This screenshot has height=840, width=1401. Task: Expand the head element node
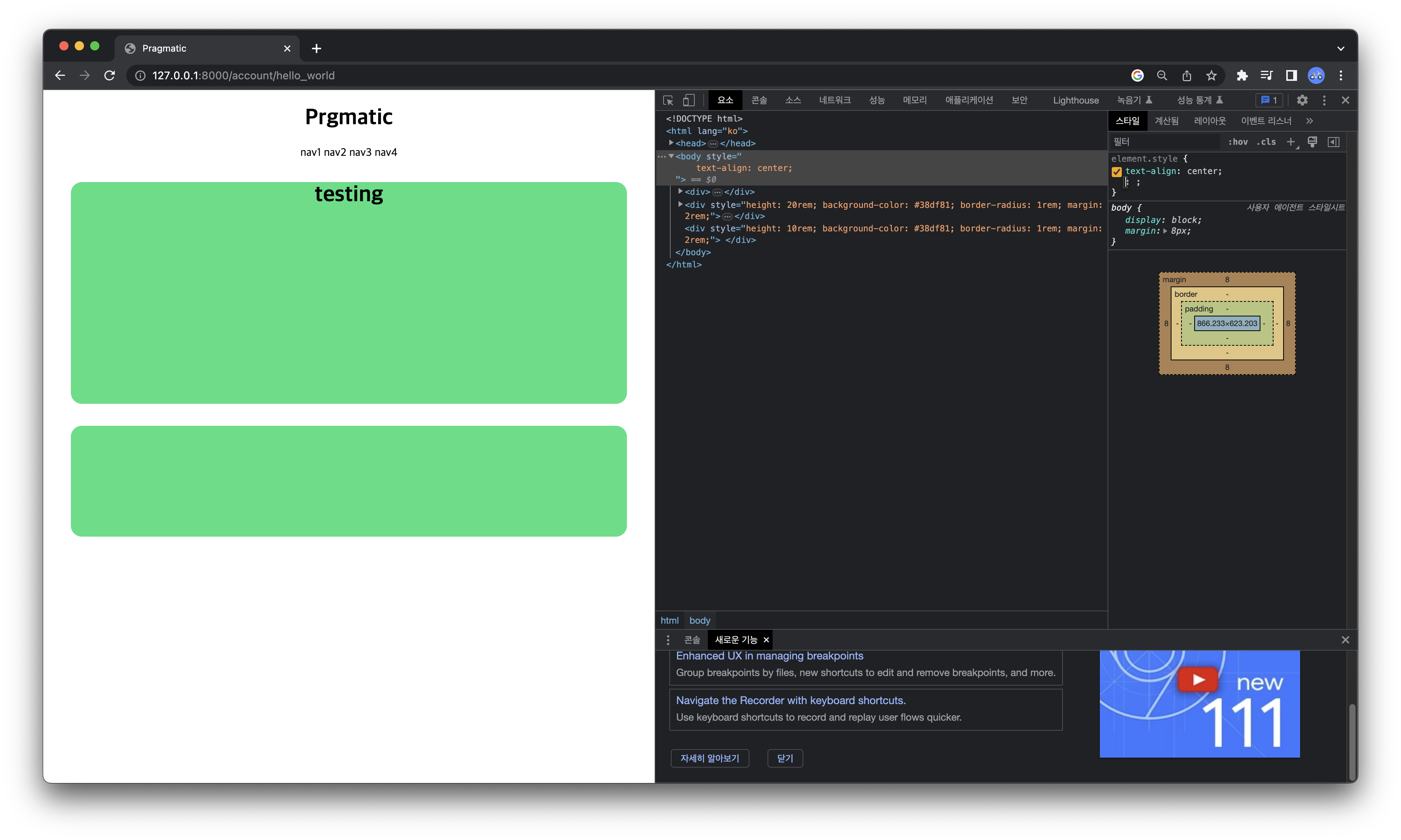coord(671,143)
